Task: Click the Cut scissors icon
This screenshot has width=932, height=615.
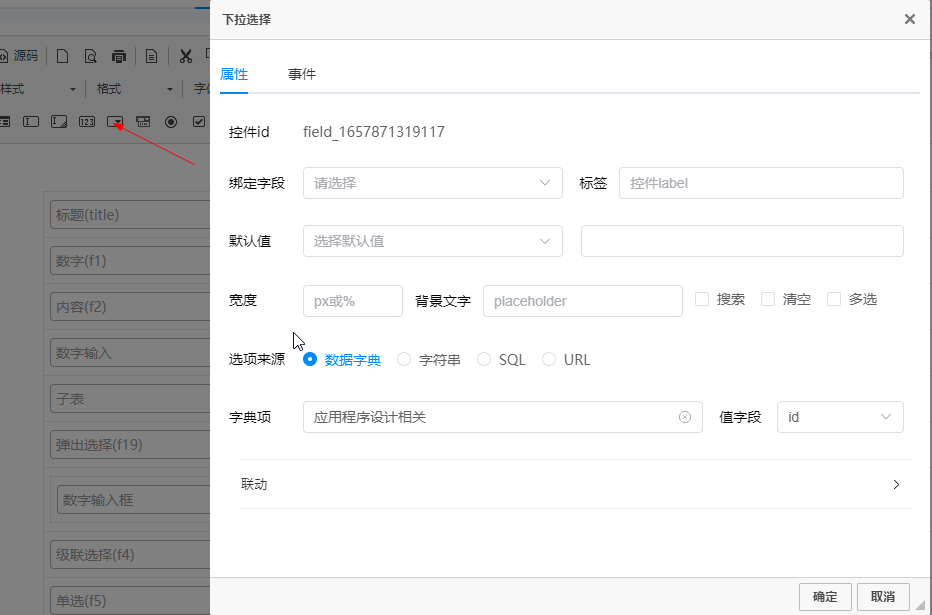Action: (x=186, y=56)
